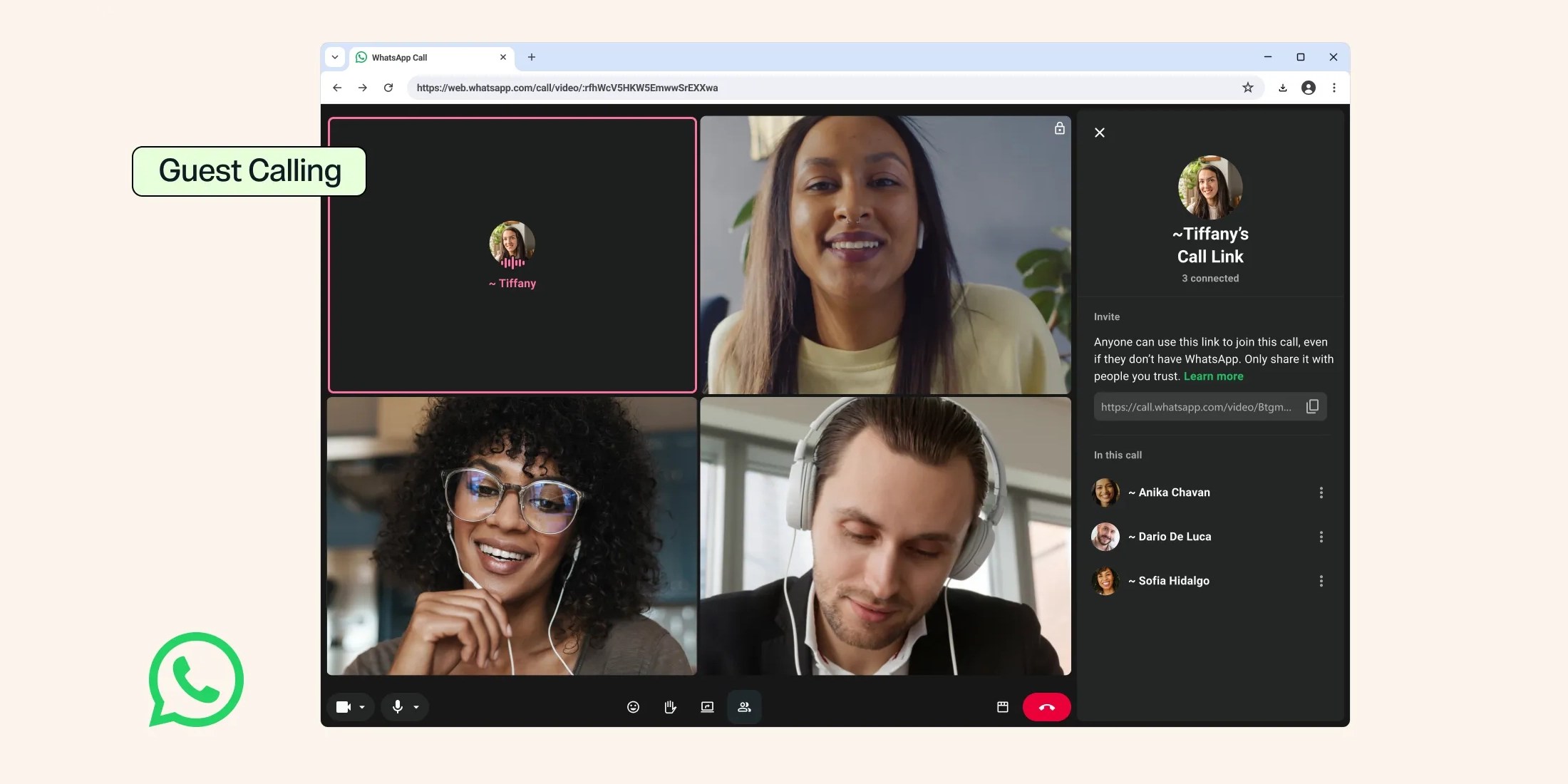This screenshot has width=1568, height=784.
Task: Click the call link URL field
Action: click(x=1210, y=406)
